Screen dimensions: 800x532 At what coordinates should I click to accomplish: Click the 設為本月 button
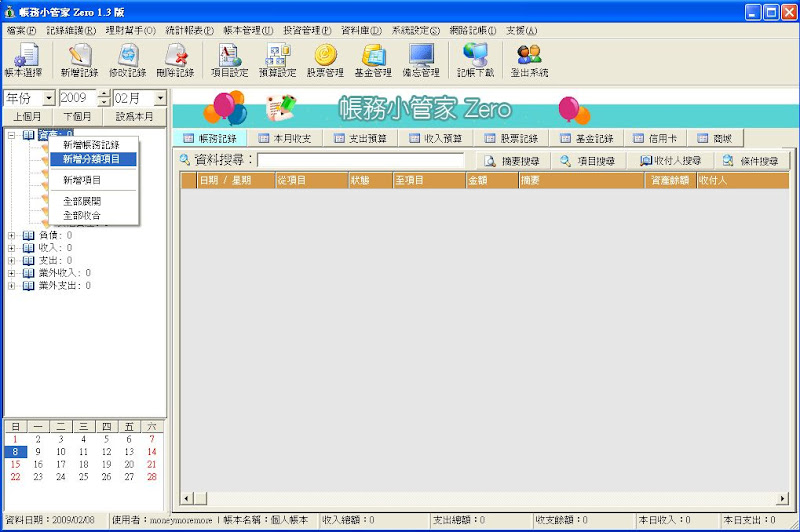134,117
